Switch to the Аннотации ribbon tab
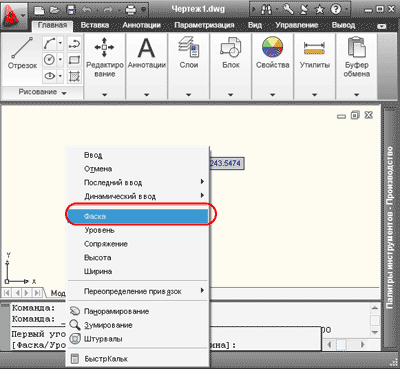Viewport: 400px width, 369px height. tap(141, 25)
